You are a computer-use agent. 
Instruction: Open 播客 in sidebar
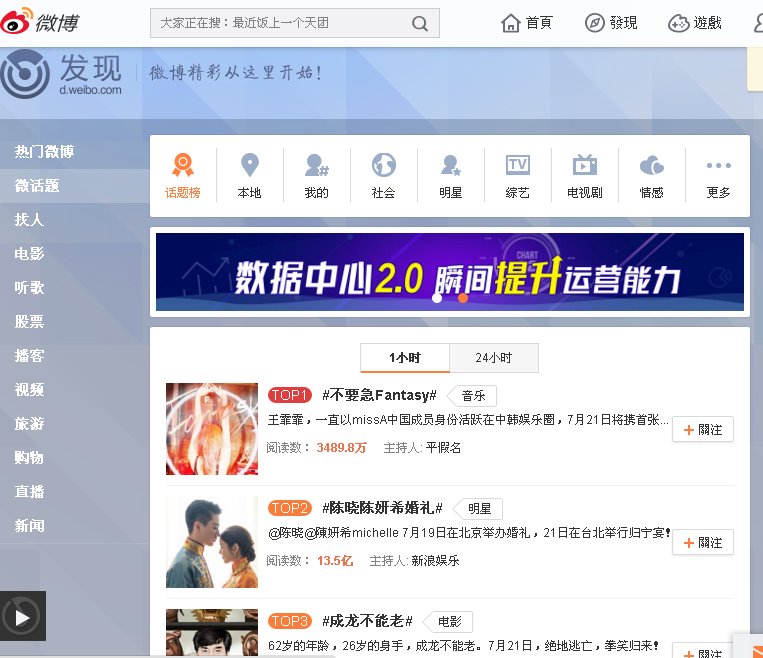(29, 356)
